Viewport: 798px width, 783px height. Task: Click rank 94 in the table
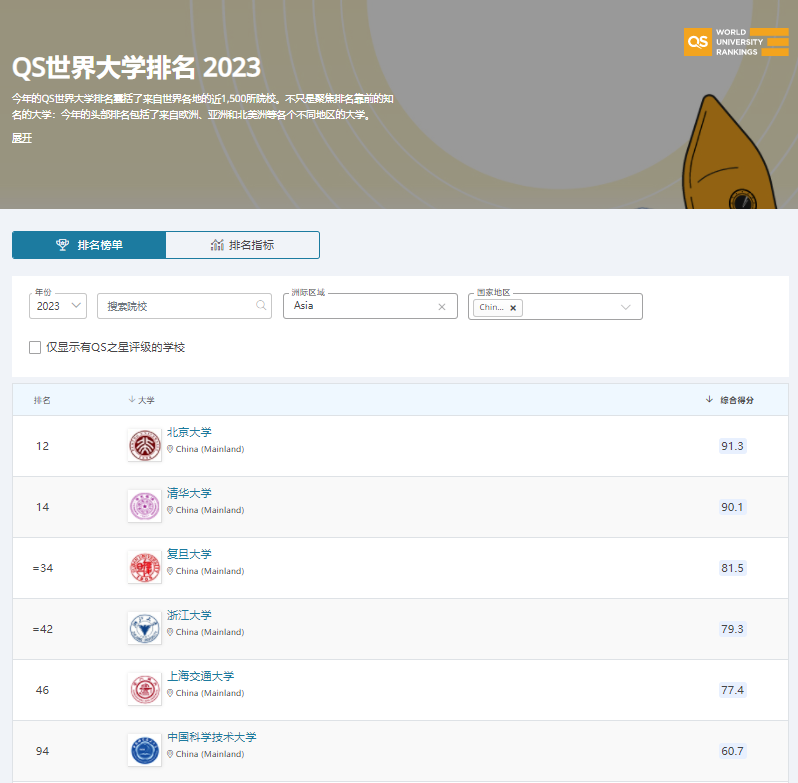coord(42,751)
